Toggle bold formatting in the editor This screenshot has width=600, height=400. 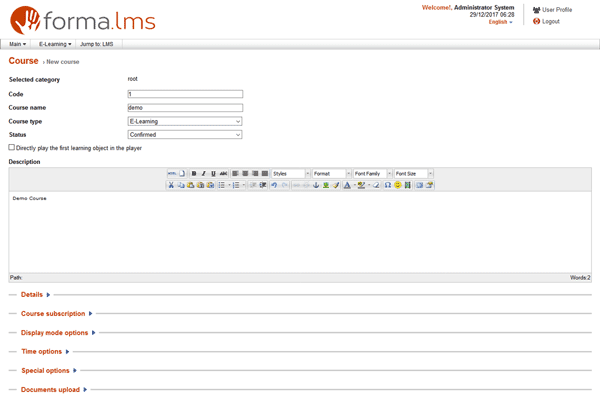pos(194,174)
